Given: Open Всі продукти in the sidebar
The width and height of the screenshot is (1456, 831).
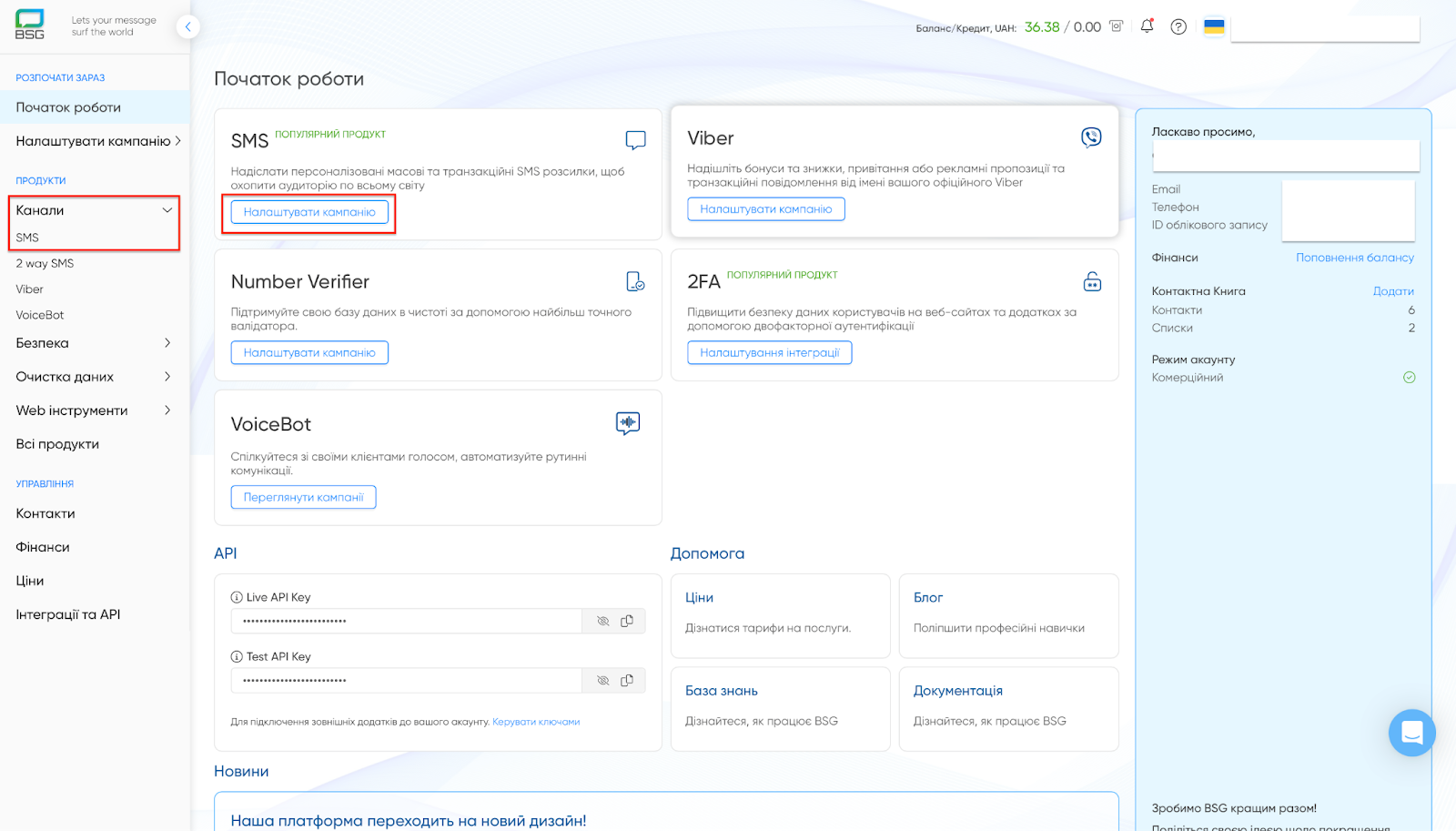Looking at the screenshot, I should 57,444.
